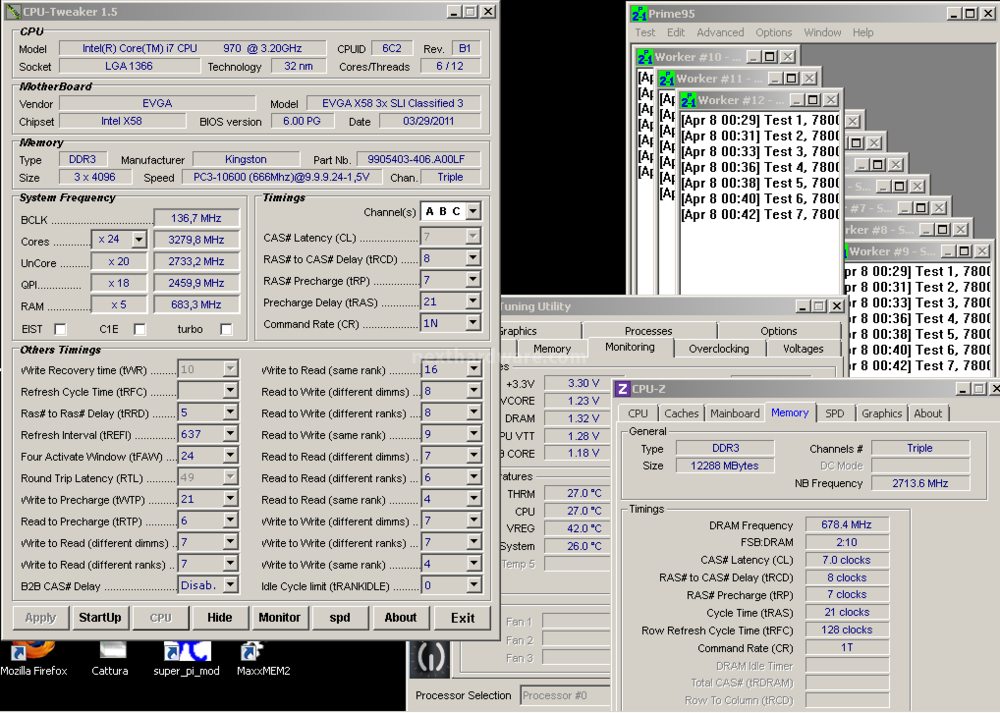This screenshot has width=1000, height=713.
Task: Open the Test menu in Prime95
Action: coord(645,33)
